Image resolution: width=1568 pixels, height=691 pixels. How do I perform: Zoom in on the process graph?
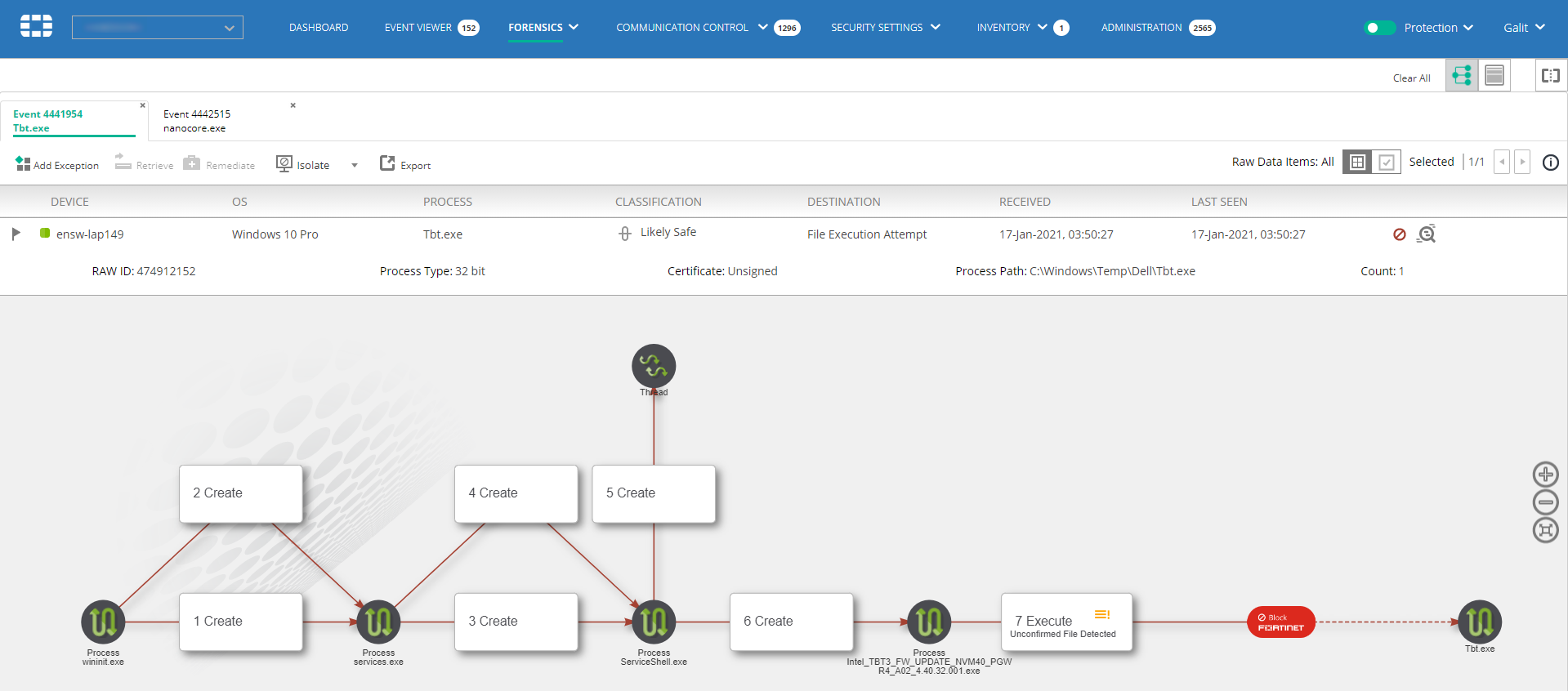tap(1545, 475)
